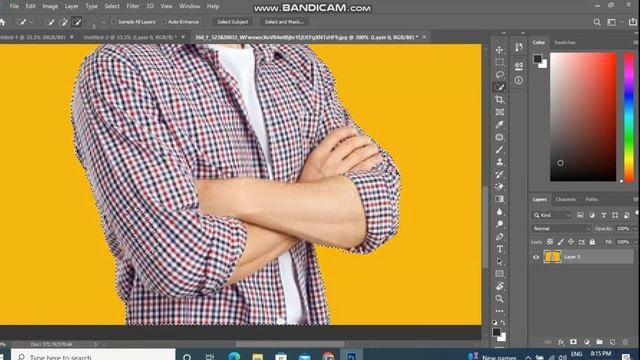Image resolution: width=640 pixels, height=360 pixels.
Task: Select the Horizontal Type tool
Action: pyautogui.click(x=499, y=249)
